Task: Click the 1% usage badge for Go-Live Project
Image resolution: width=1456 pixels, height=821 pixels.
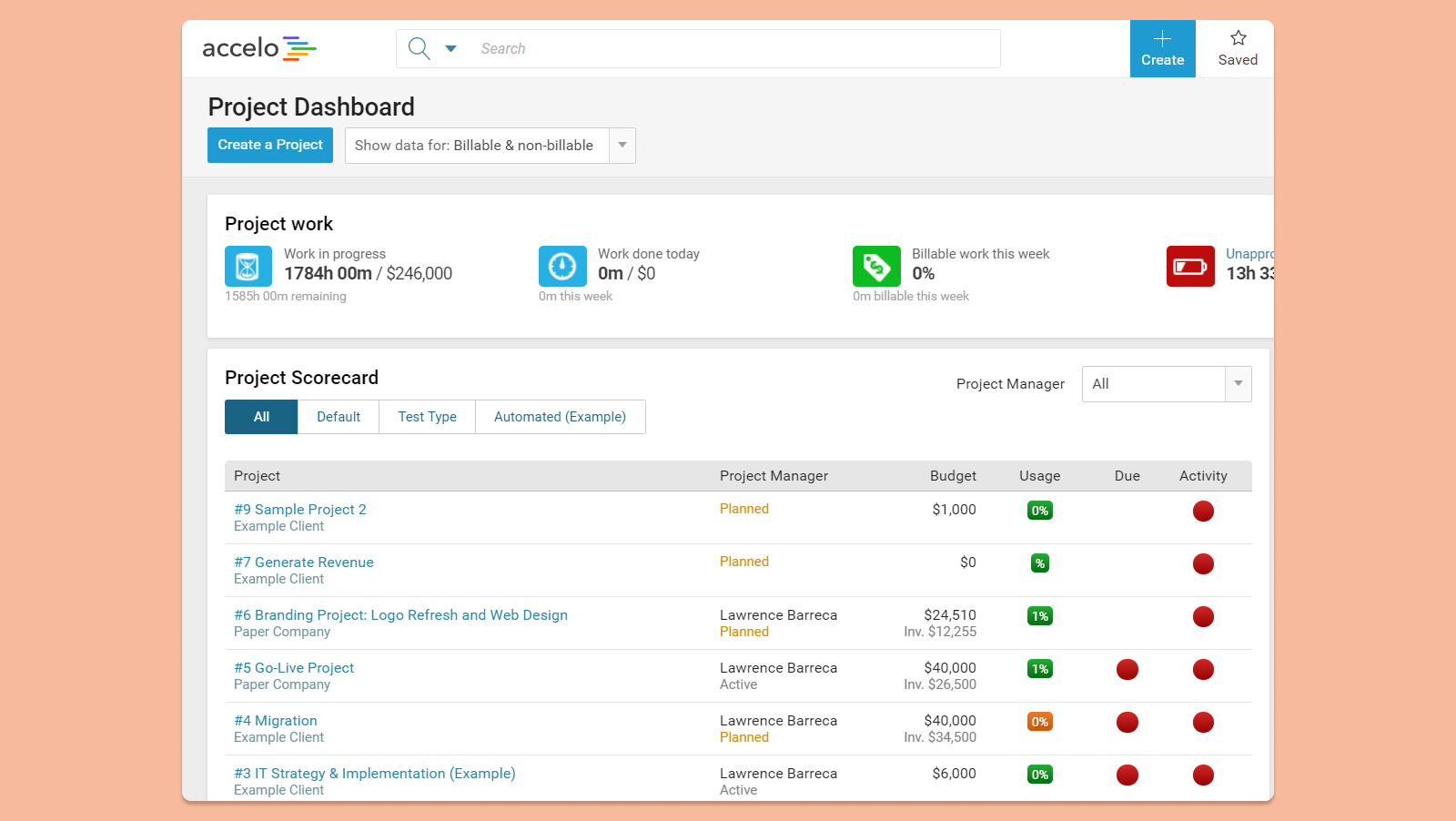Action: pos(1039,669)
